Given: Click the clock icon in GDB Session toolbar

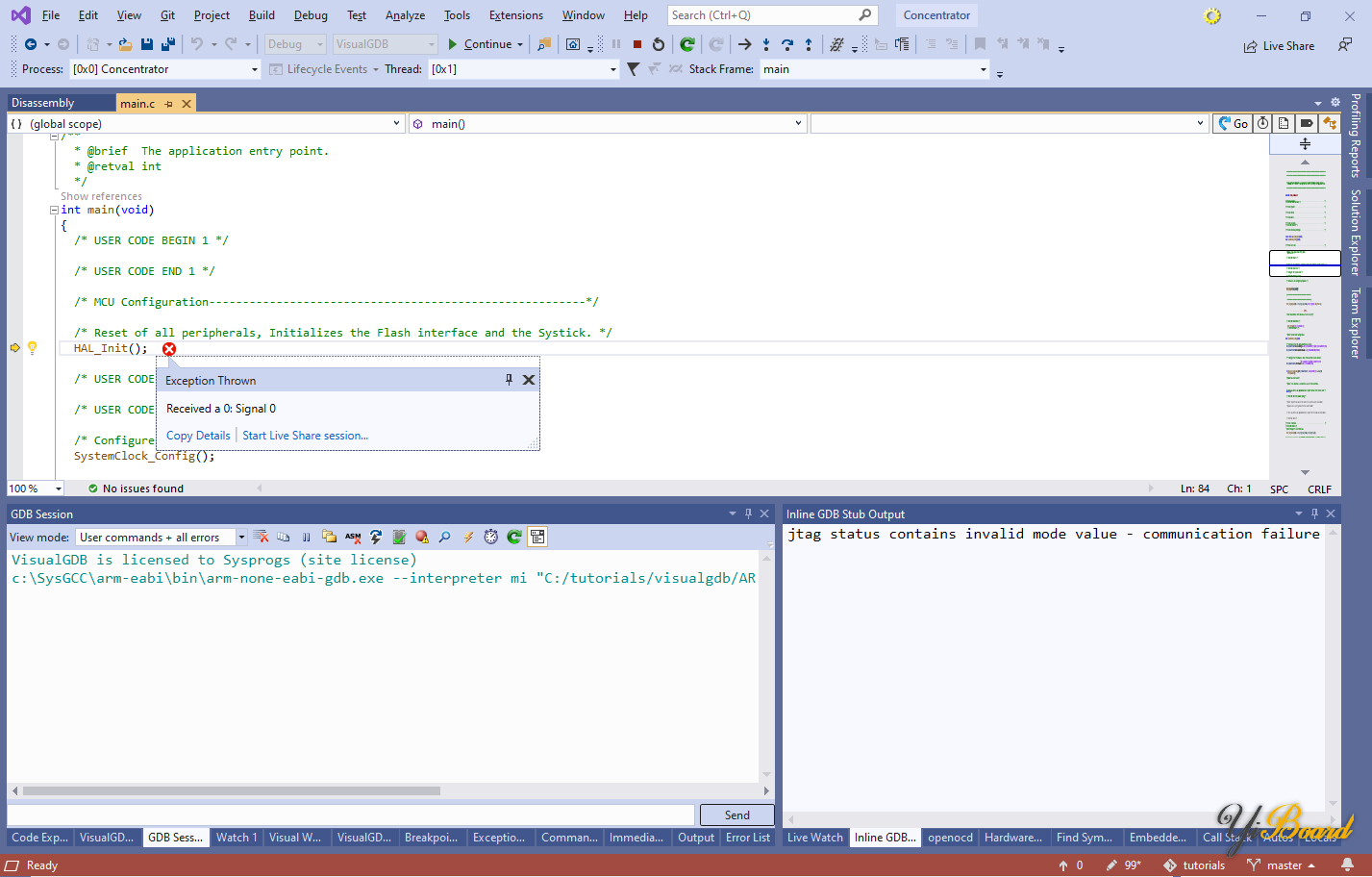Looking at the screenshot, I should point(491,537).
